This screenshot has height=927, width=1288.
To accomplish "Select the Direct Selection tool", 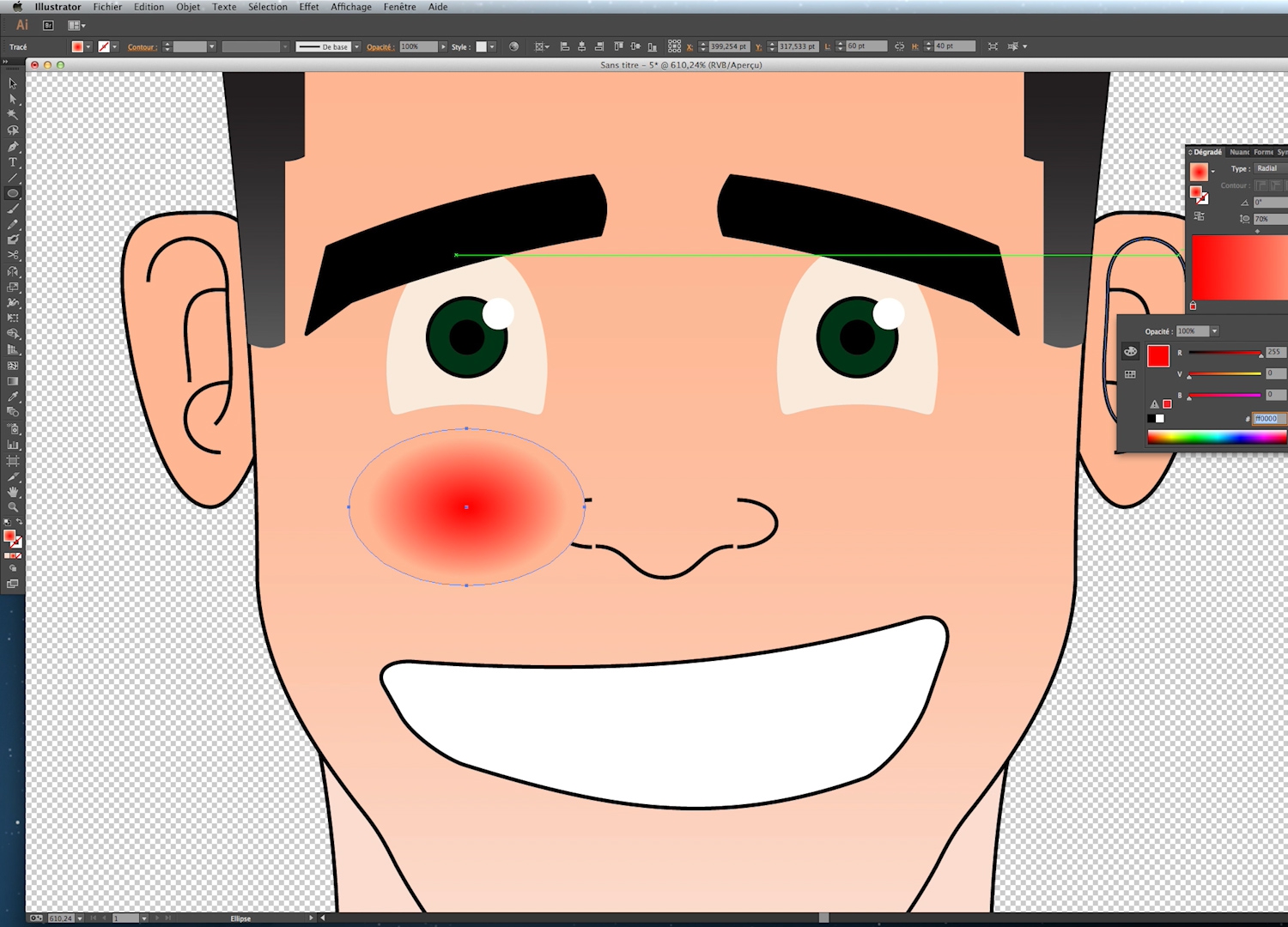I will click(13, 99).
